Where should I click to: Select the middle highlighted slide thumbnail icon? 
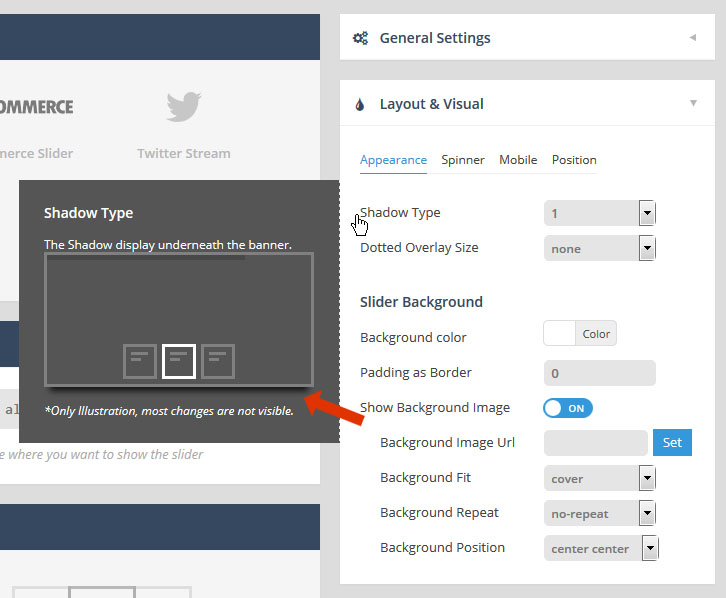(x=179, y=361)
